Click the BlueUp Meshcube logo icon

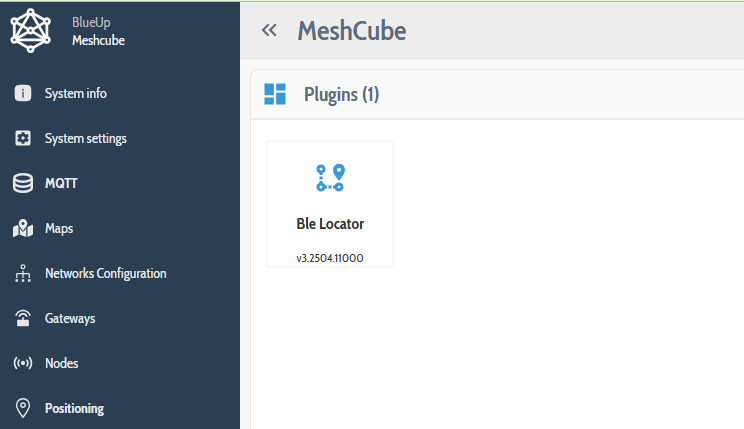(x=31, y=31)
